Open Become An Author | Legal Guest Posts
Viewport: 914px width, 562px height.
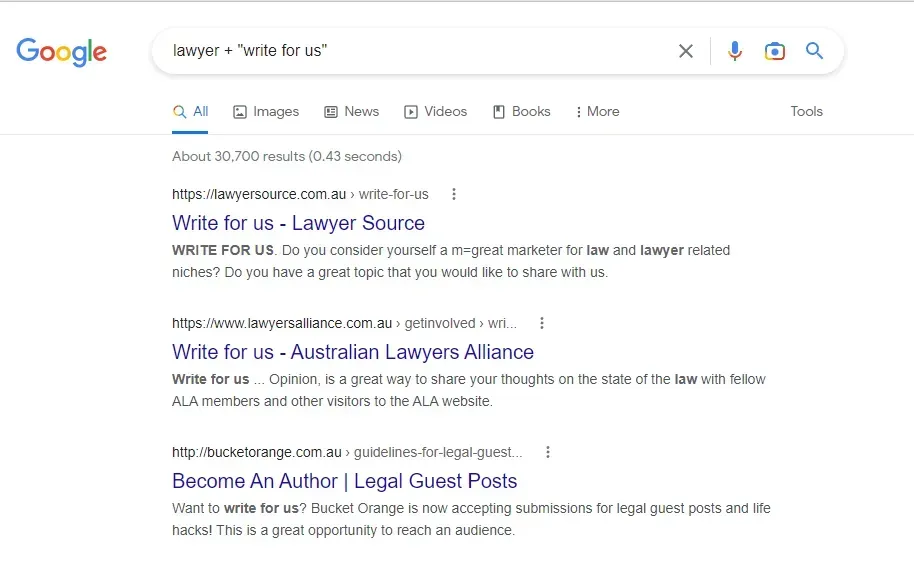(x=344, y=480)
